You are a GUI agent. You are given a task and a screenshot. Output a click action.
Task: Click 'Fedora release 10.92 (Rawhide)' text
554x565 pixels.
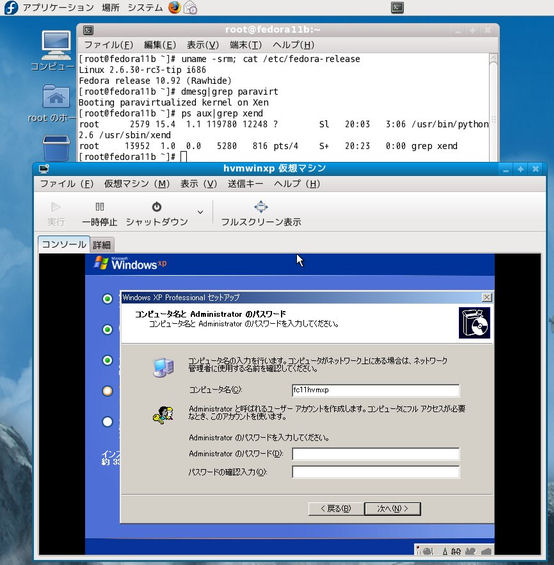155,81
